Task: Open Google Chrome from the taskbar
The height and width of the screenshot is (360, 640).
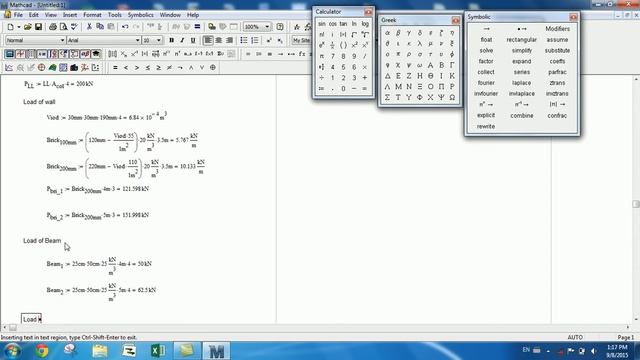Action: click(42, 351)
